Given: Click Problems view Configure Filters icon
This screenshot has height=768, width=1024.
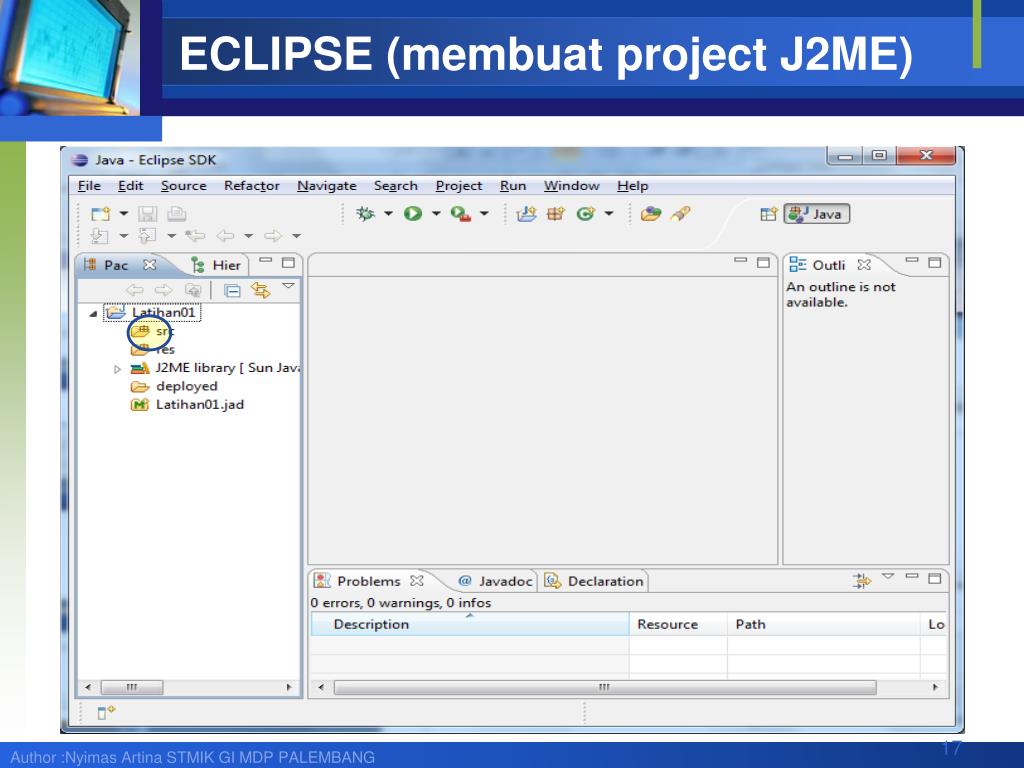Looking at the screenshot, I should (x=861, y=580).
